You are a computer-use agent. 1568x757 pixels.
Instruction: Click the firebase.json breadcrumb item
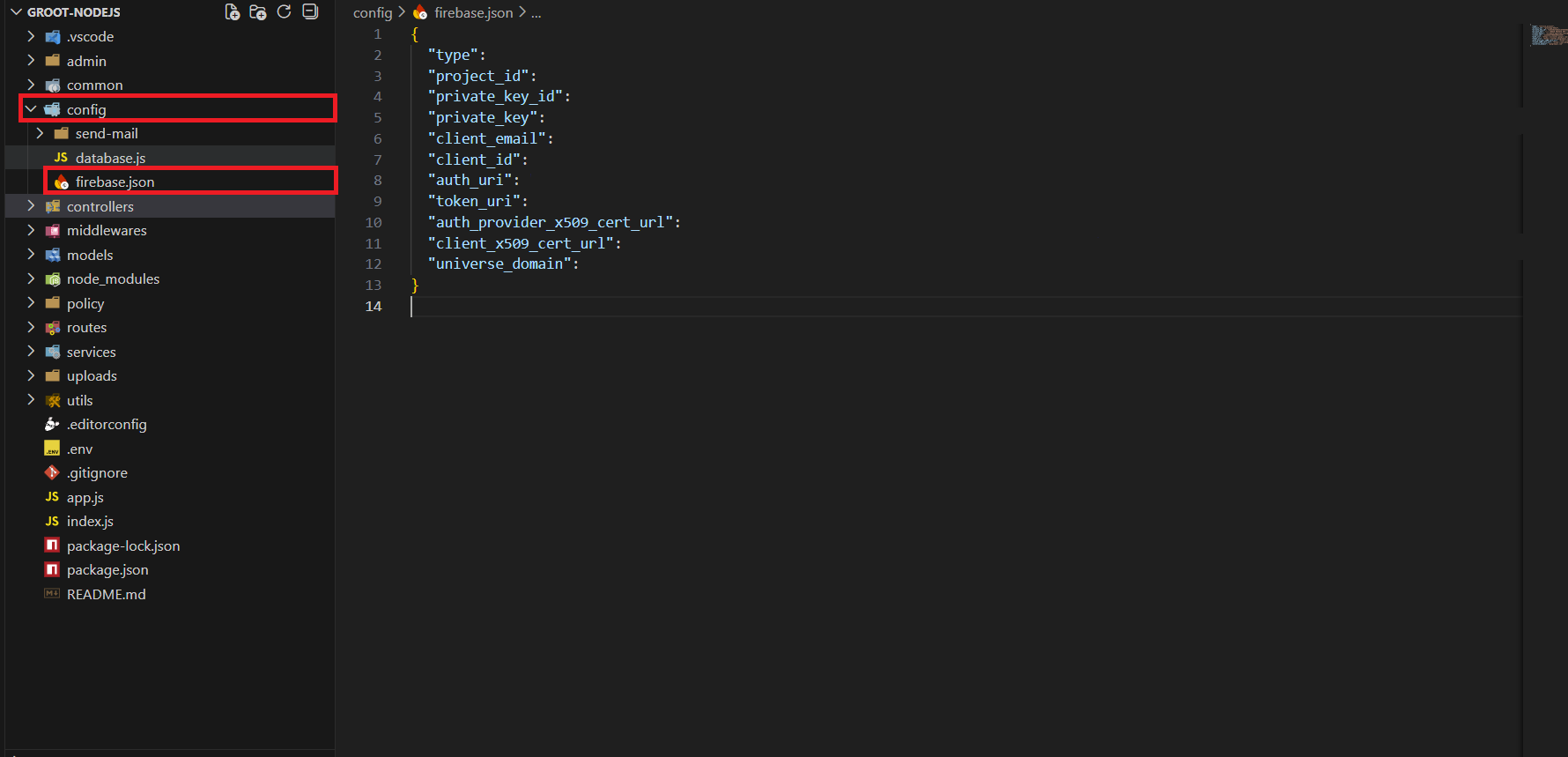click(x=473, y=13)
